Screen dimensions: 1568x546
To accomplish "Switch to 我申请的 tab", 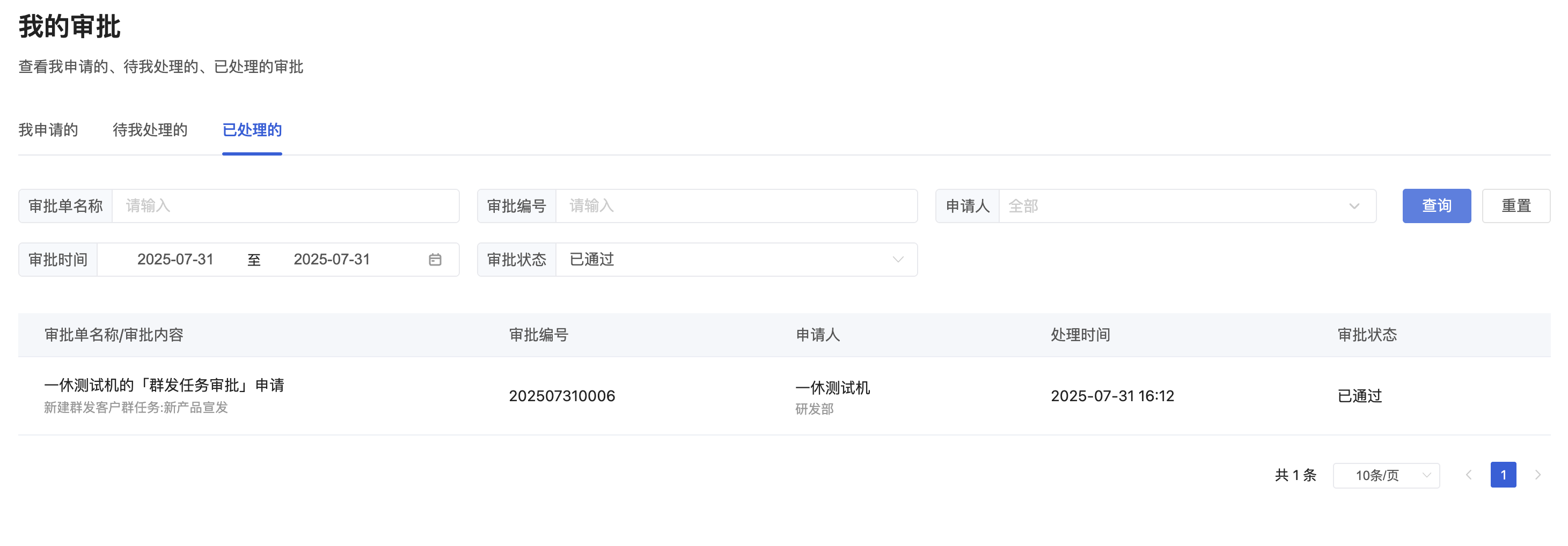I will coord(48,130).
